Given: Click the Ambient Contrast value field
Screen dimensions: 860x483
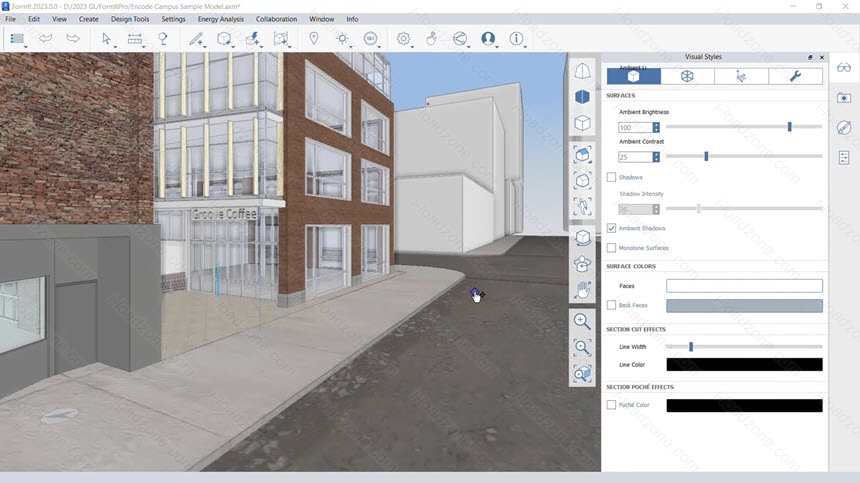Looking at the screenshot, I should [x=635, y=157].
